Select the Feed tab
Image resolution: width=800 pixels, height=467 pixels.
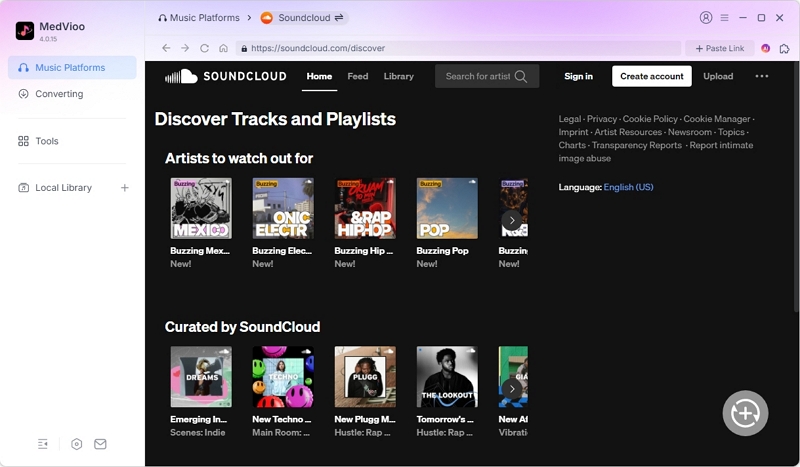[358, 77]
